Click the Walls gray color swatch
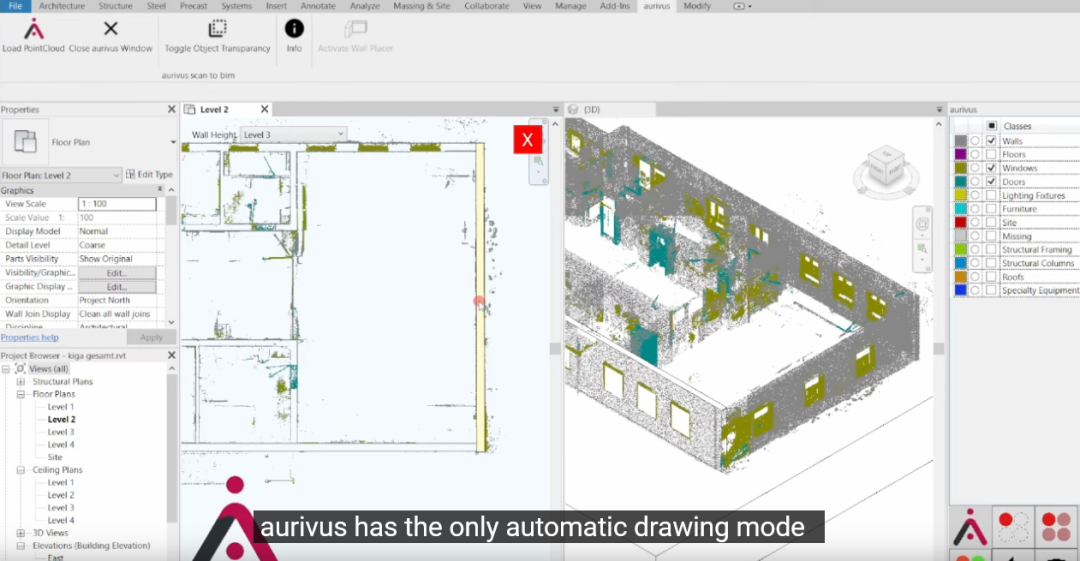The width and height of the screenshot is (1080, 561). 960,141
